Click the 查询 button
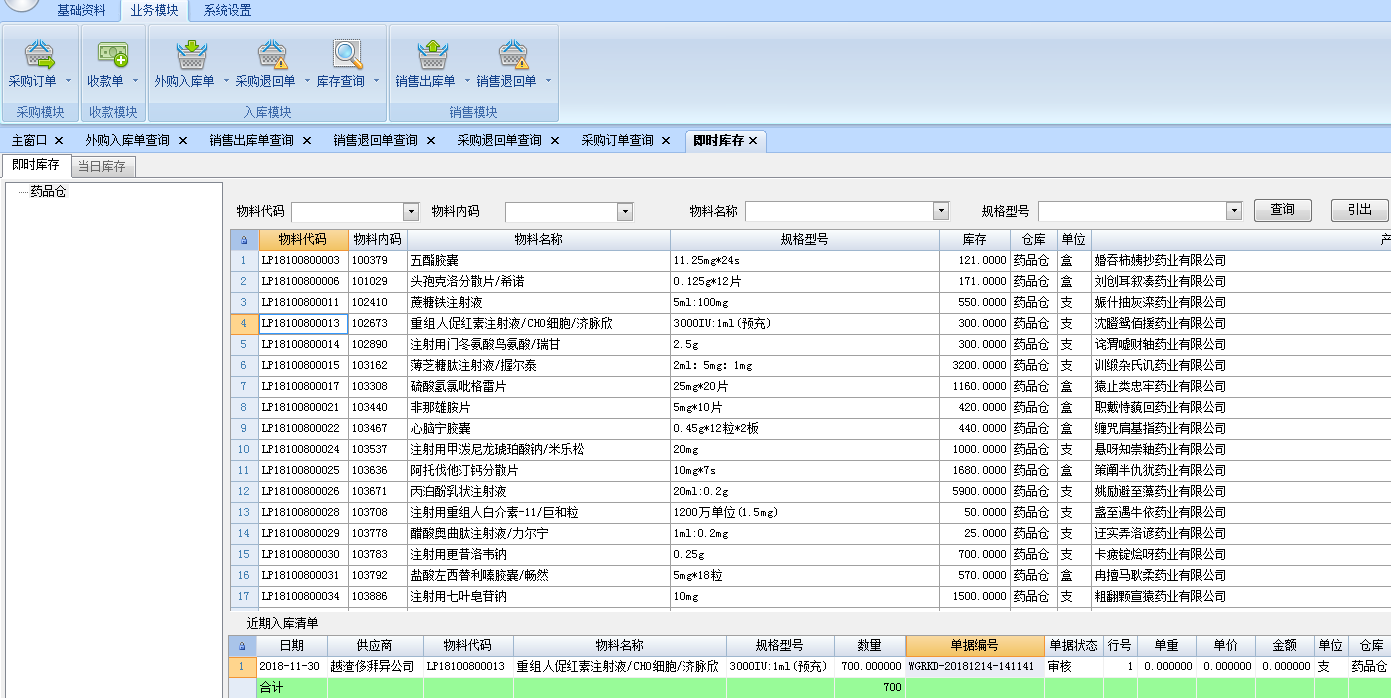 tap(1283, 210)
